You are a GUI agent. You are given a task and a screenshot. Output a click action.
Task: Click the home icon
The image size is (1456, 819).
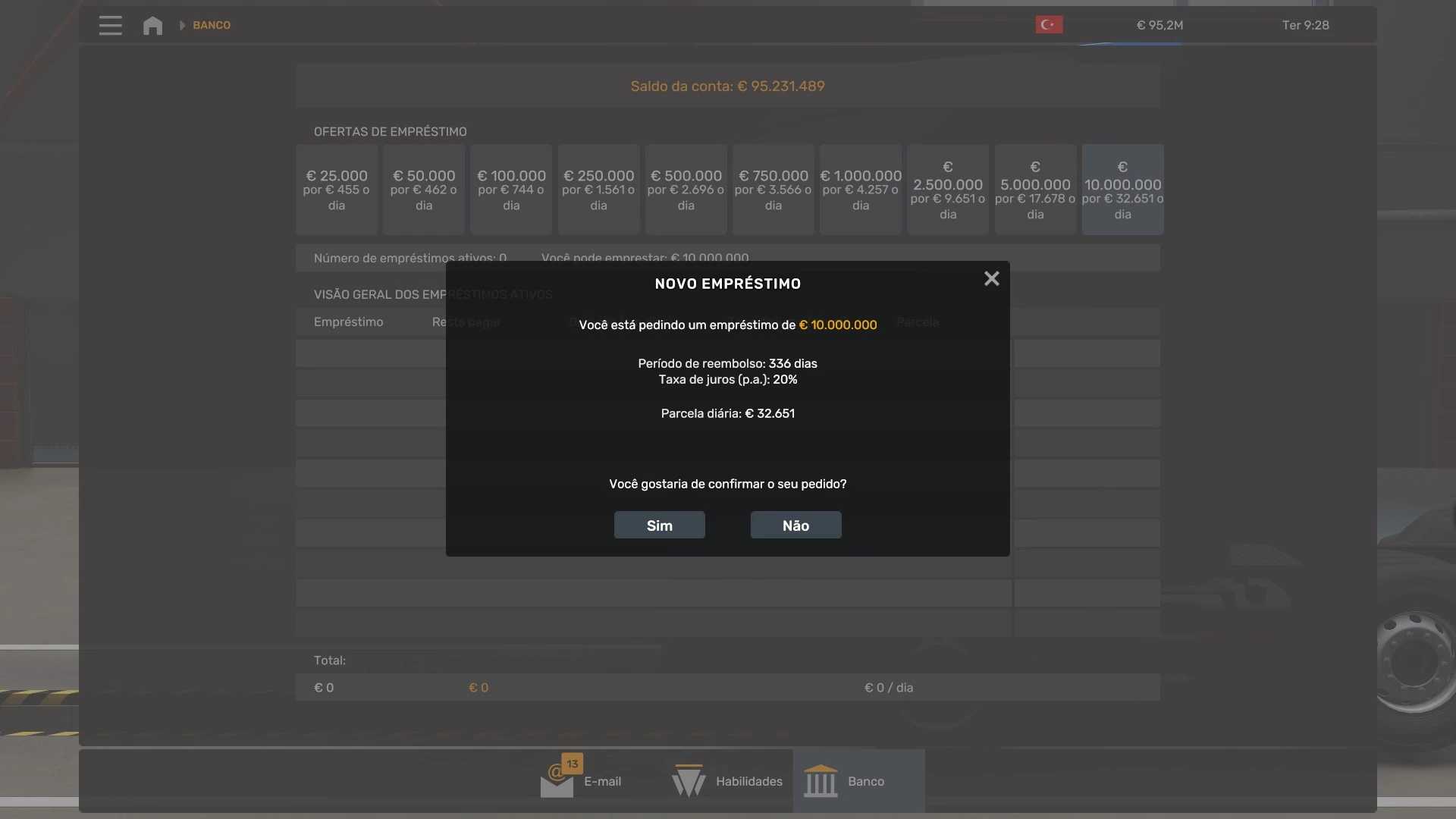152,25
